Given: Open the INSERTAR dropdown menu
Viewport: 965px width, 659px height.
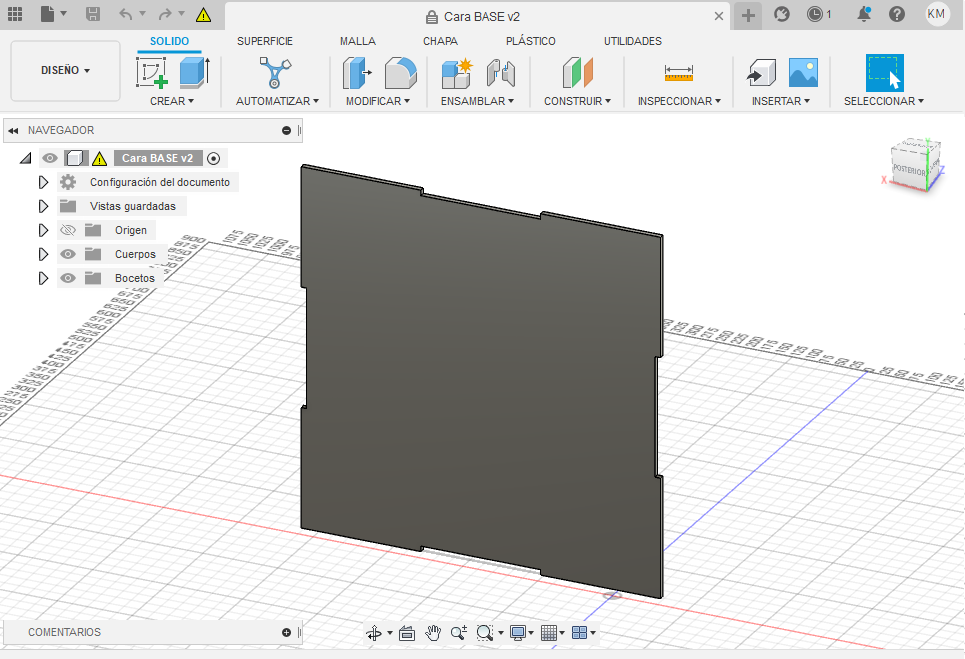Looking at the screenshot, I should coord(780,101).
